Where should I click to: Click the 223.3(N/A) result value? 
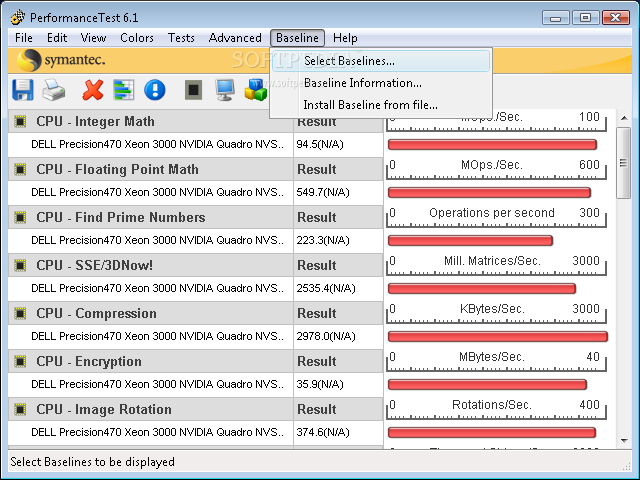click(x=323, y=240)
